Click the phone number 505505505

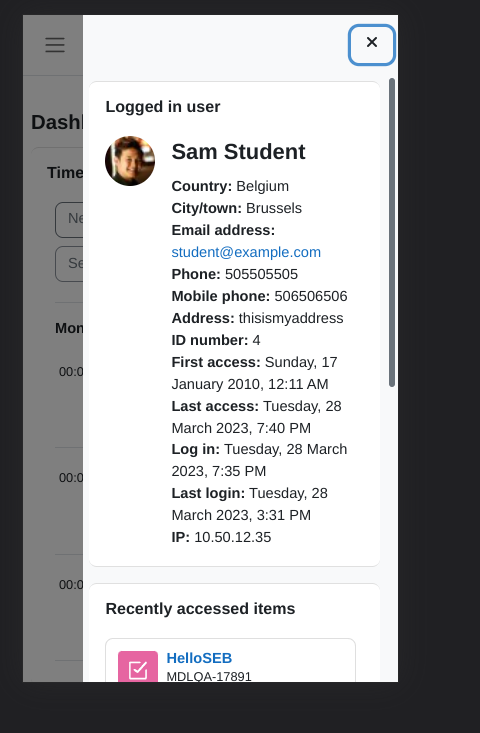click(x=261, y=274)
